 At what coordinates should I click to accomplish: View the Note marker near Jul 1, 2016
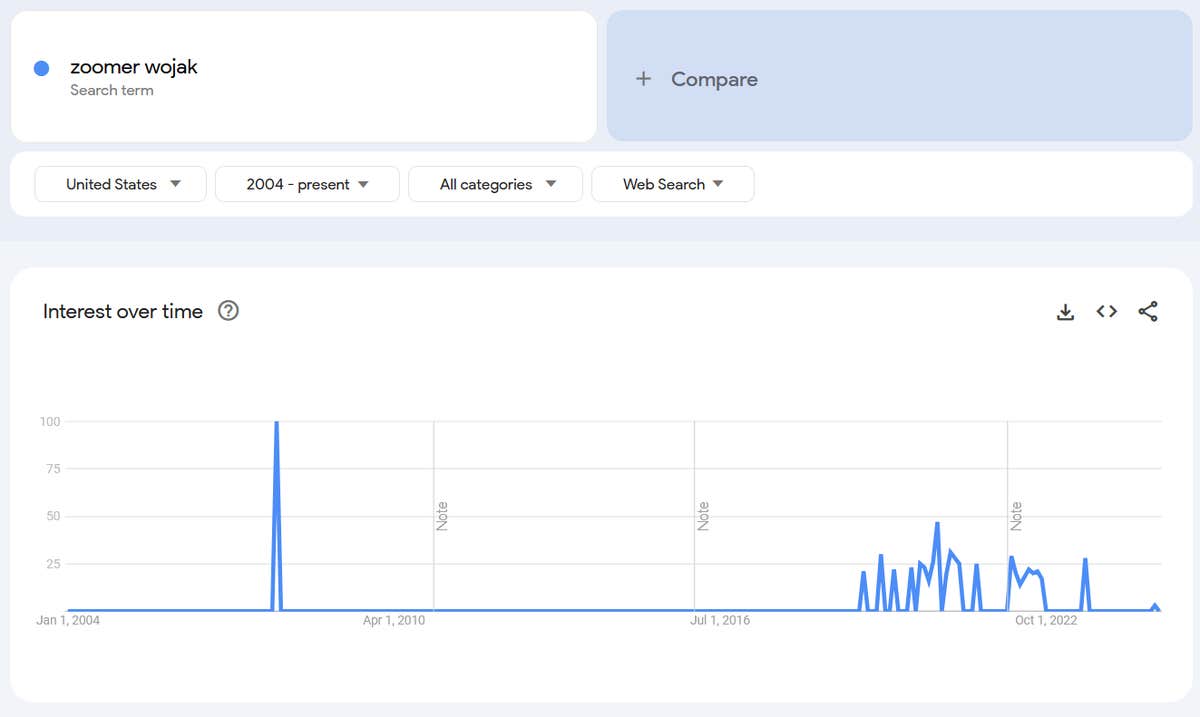[703, 515]
